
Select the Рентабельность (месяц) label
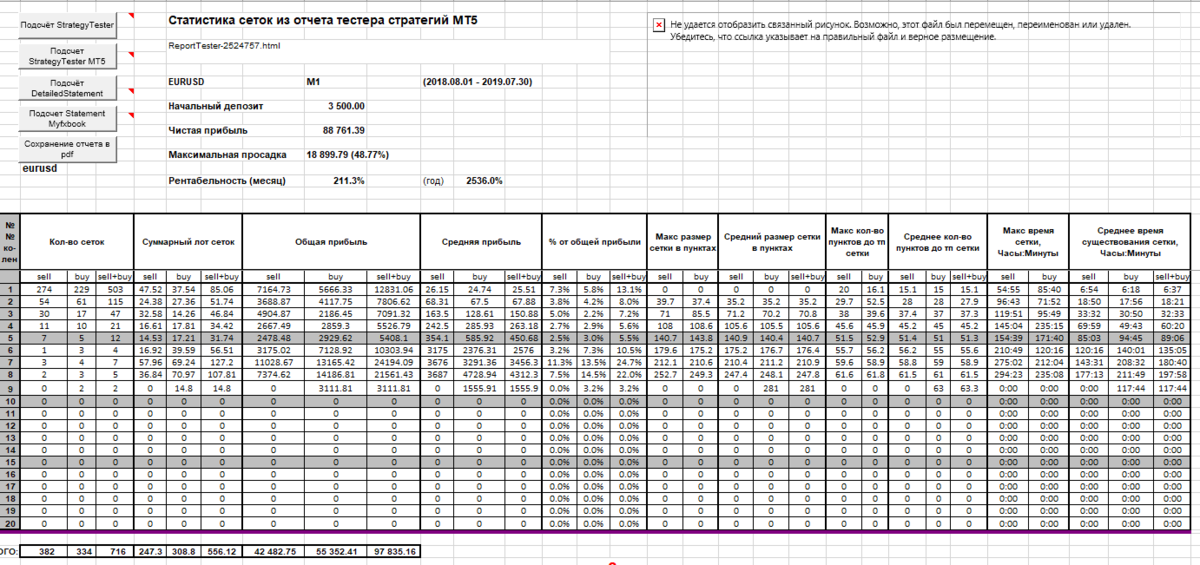(x=227, y=181)
